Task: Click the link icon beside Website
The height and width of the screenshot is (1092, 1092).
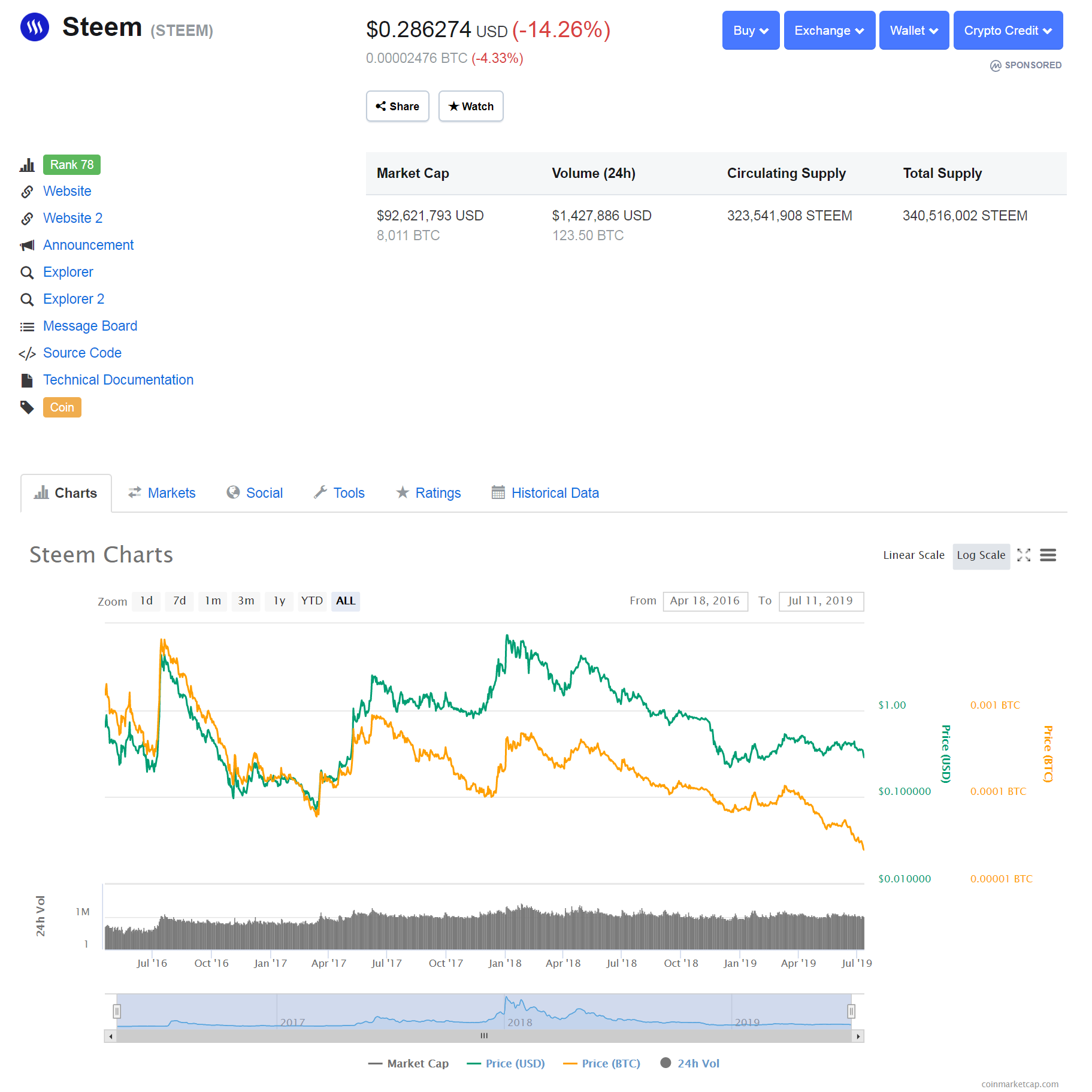Action: click(x=27, y=192)
